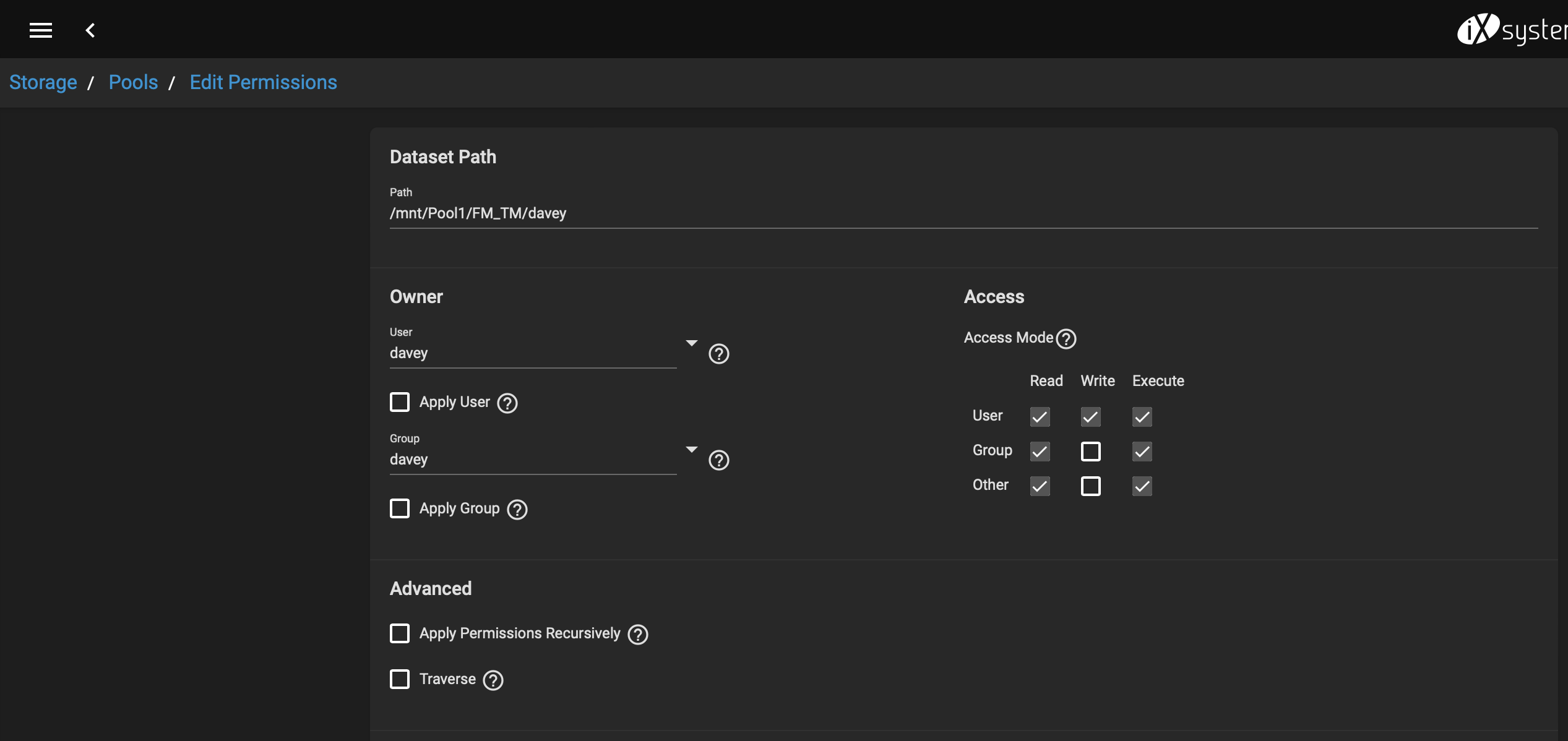View Access Mode help tooltip

click(x=1066, y=339)
